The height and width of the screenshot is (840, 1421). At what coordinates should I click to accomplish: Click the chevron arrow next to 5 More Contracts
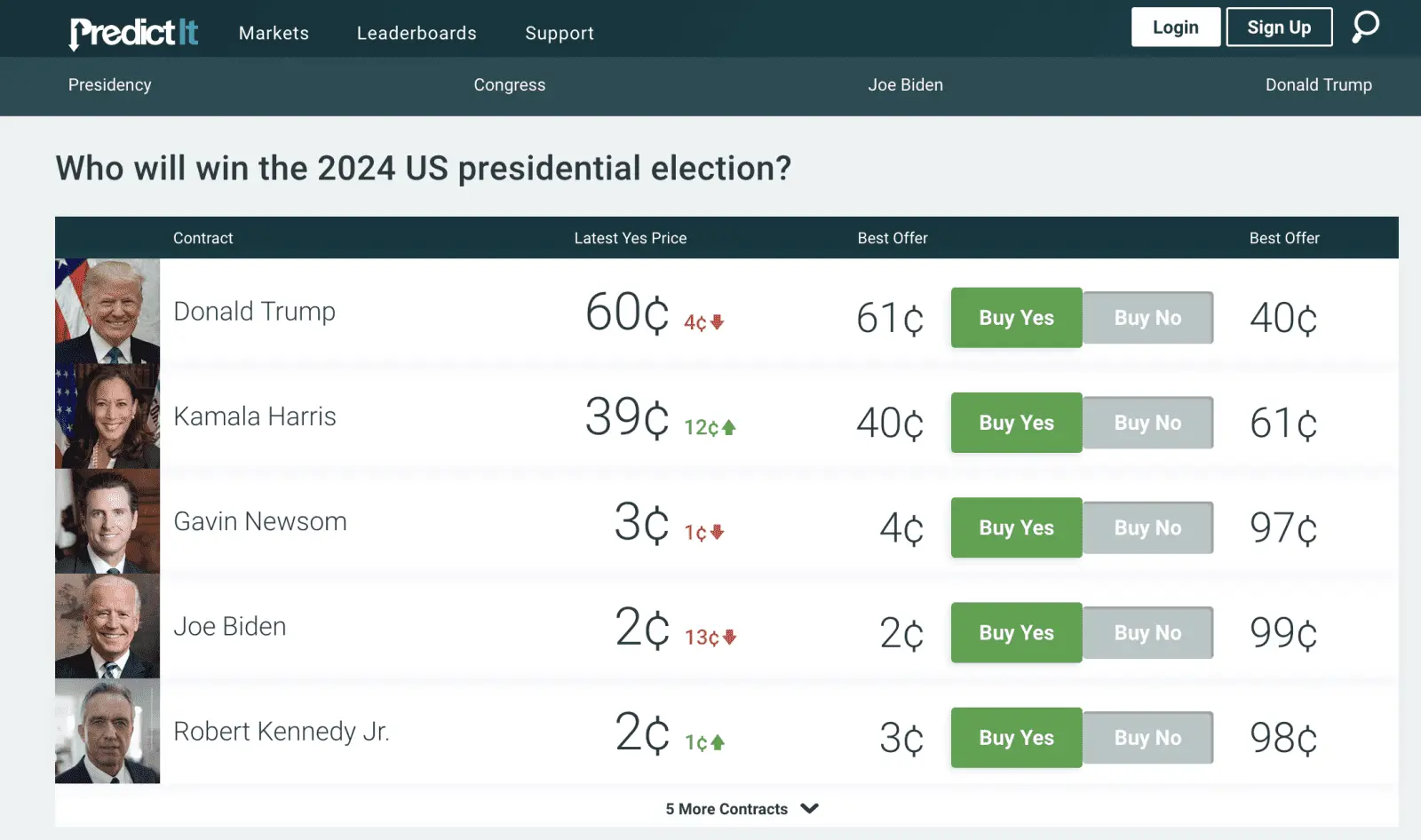809,809
